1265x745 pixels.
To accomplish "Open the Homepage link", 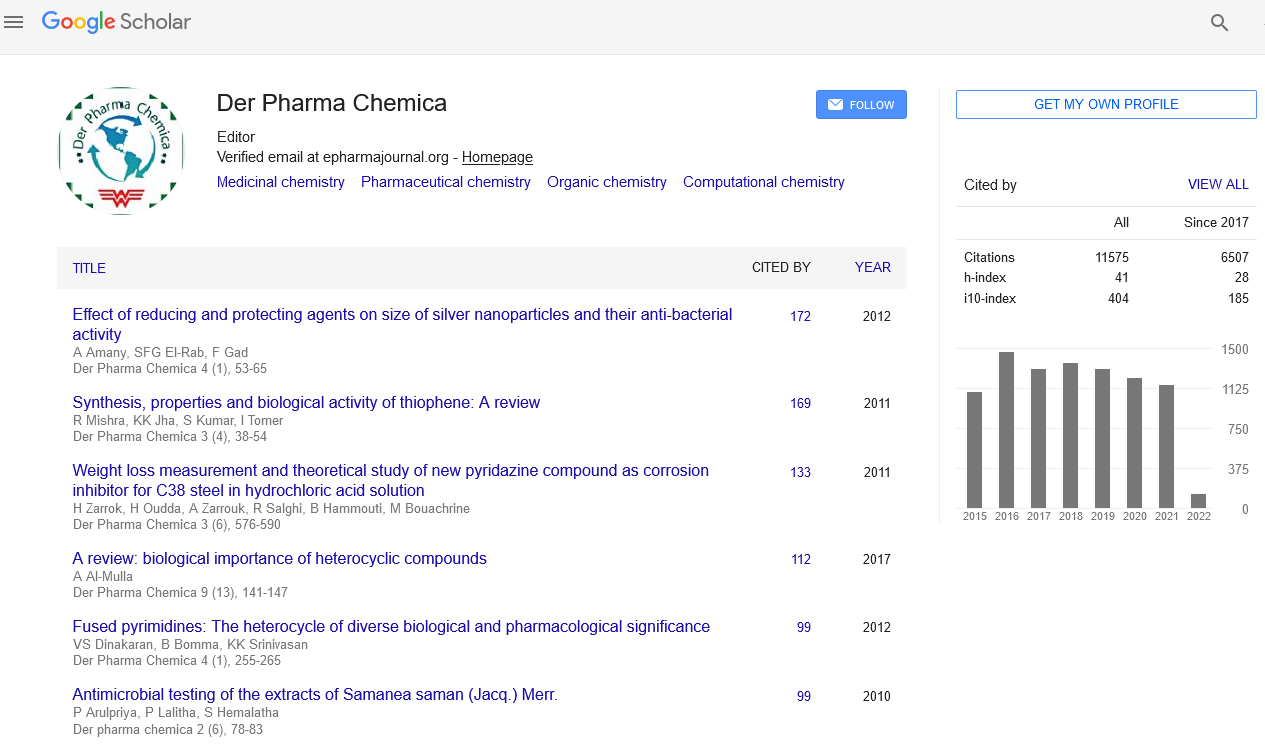I will coord(497,157).
